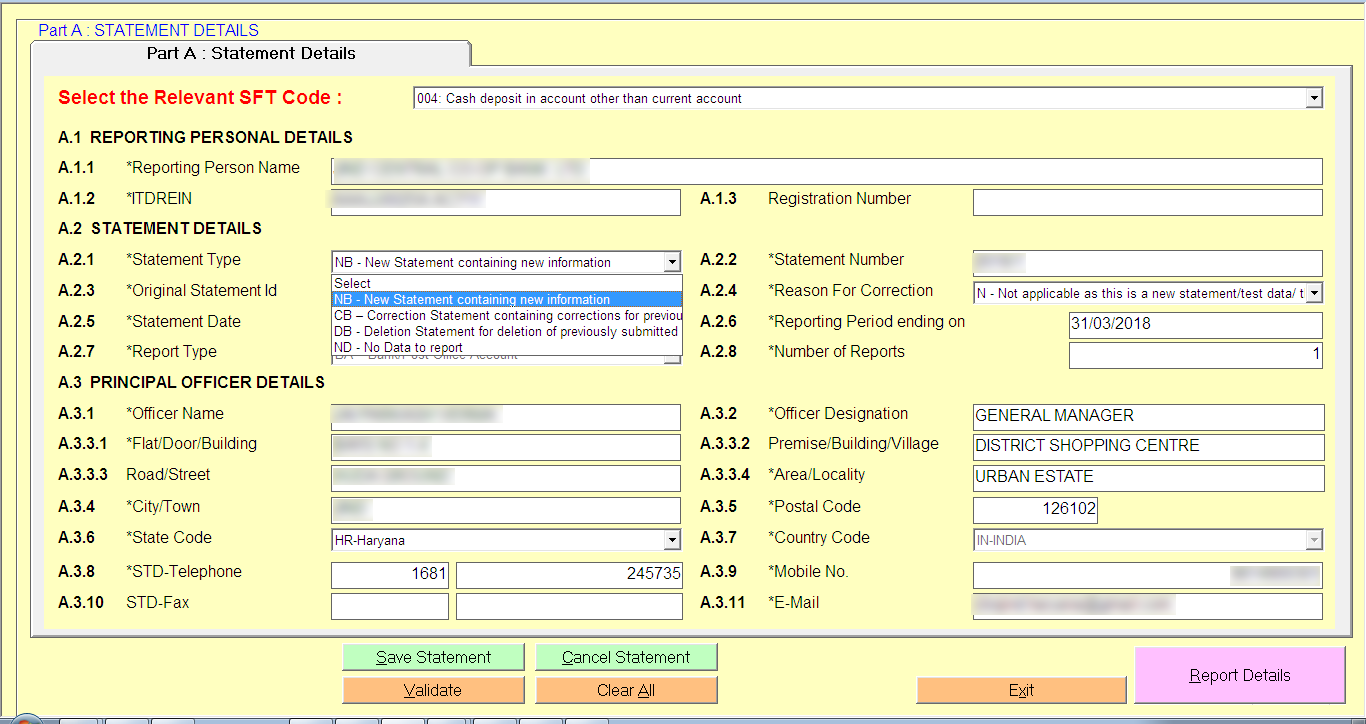Viewport: 1366px width, 724px height.
Task: Open the State Code dropdown
Action: [671, 540]
